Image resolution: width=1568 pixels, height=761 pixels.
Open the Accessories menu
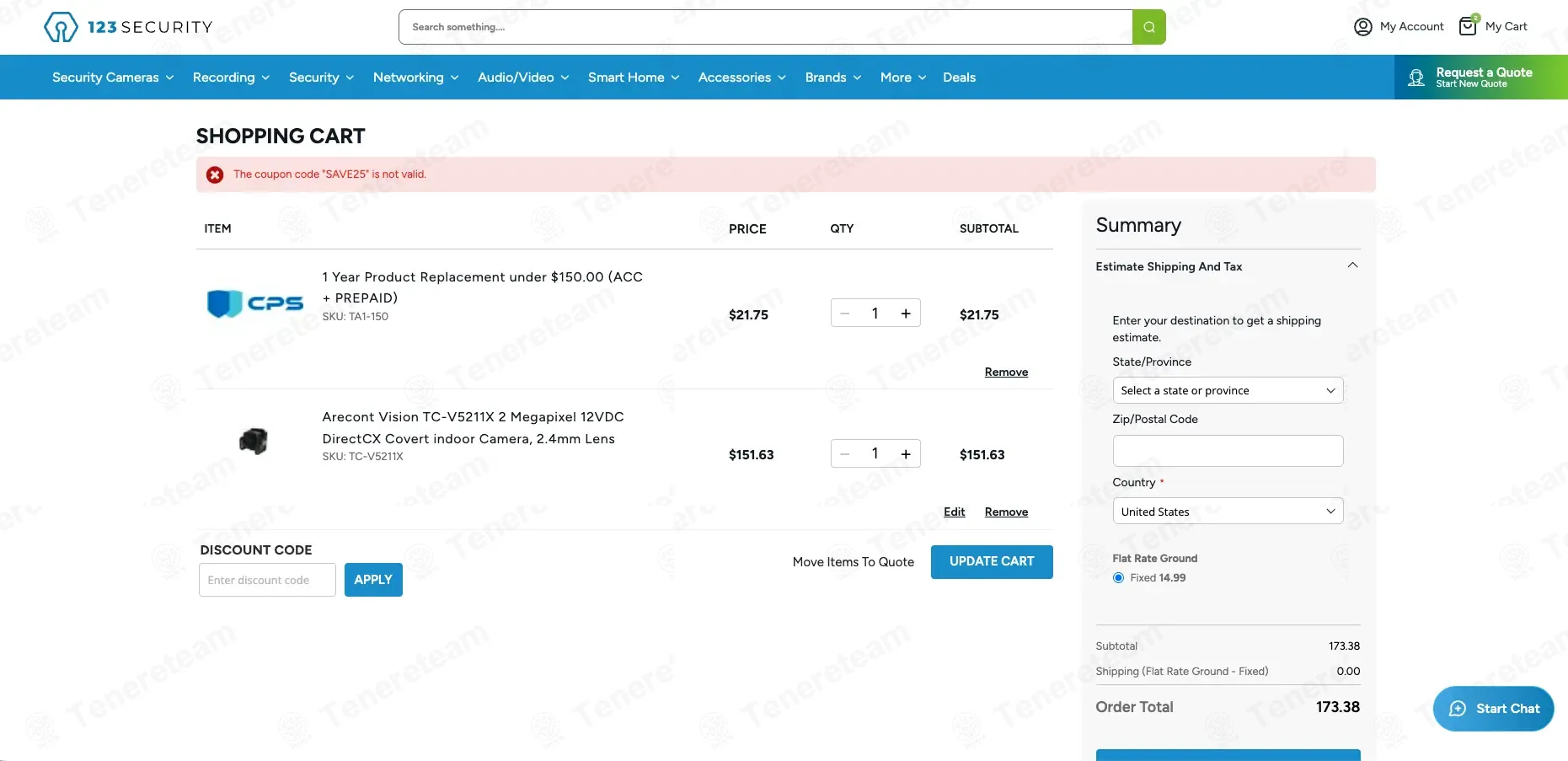pos(741,78)
